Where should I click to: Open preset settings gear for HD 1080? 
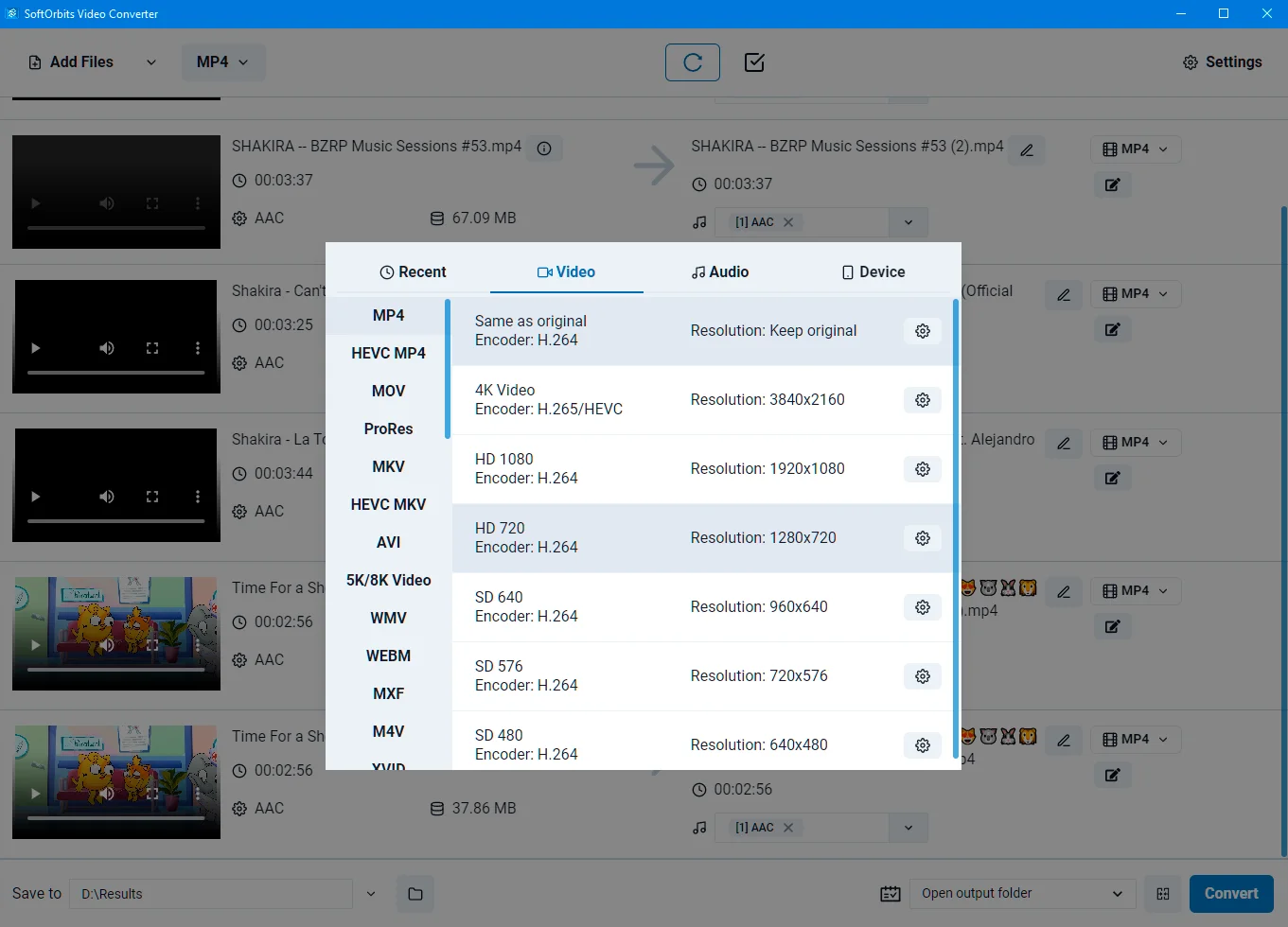[x=922, y=468]
